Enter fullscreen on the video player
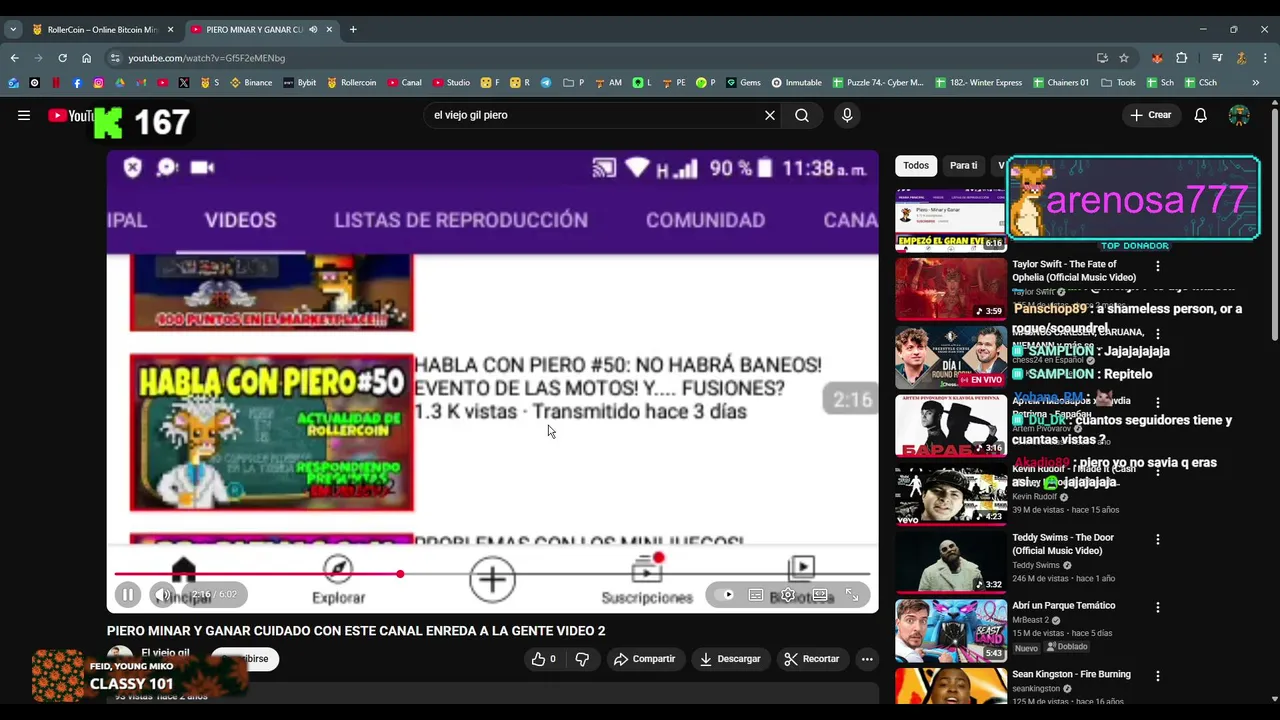The height and width of the screenshot is (720, 1280). [852, 595]
